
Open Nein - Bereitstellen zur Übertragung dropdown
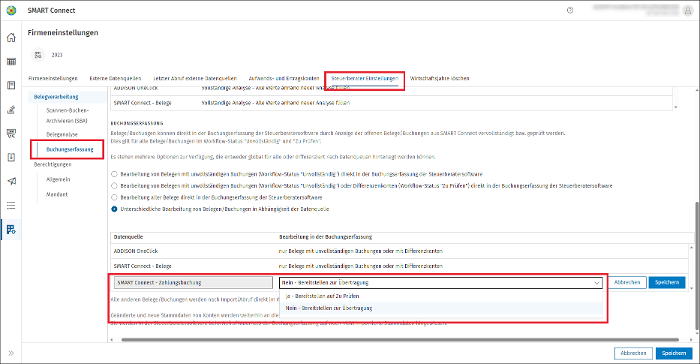point(441,283)
